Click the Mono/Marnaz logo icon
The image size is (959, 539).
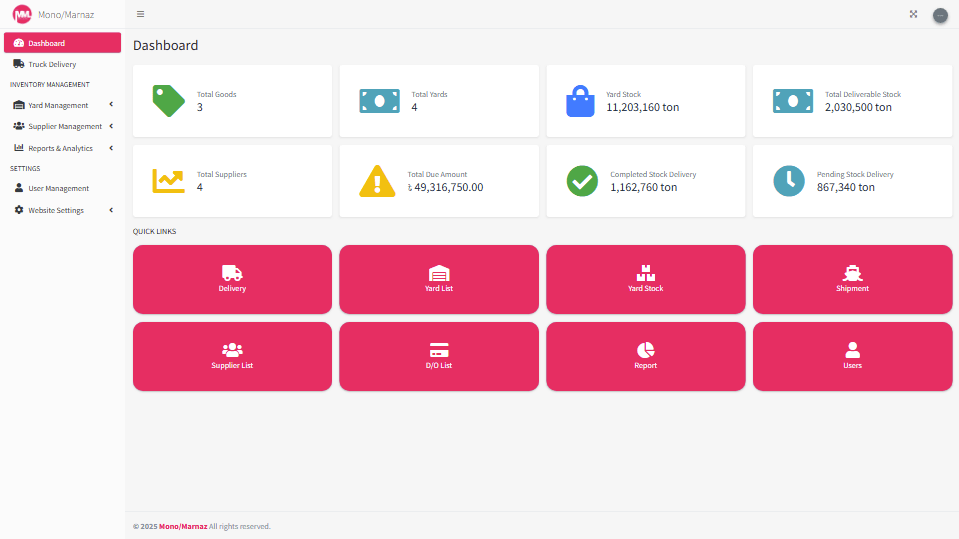tap(22, 14)
